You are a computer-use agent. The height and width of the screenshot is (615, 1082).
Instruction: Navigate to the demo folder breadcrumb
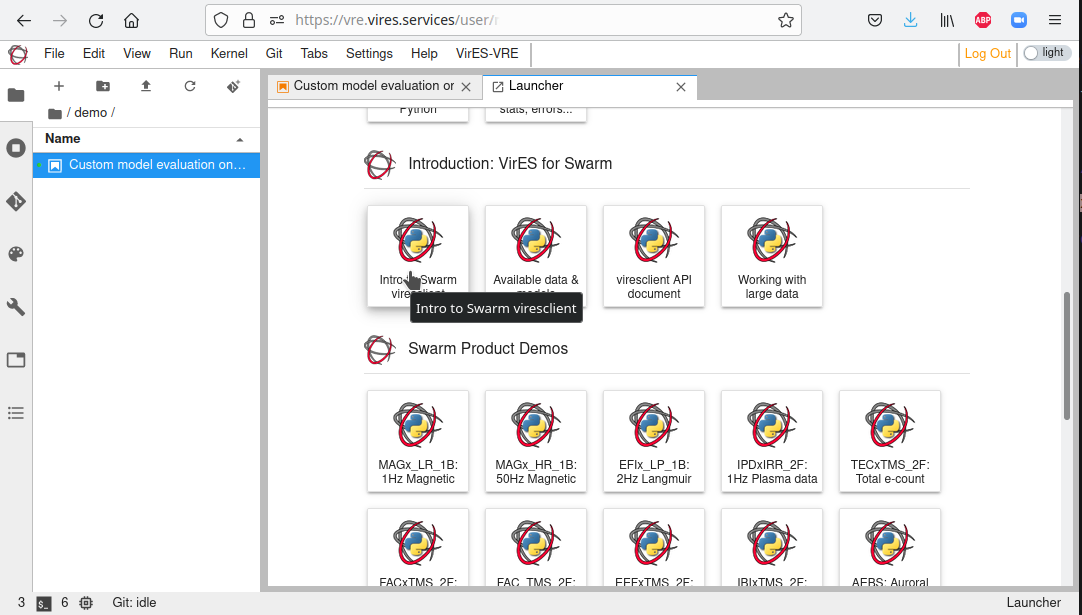click(90, 113)
